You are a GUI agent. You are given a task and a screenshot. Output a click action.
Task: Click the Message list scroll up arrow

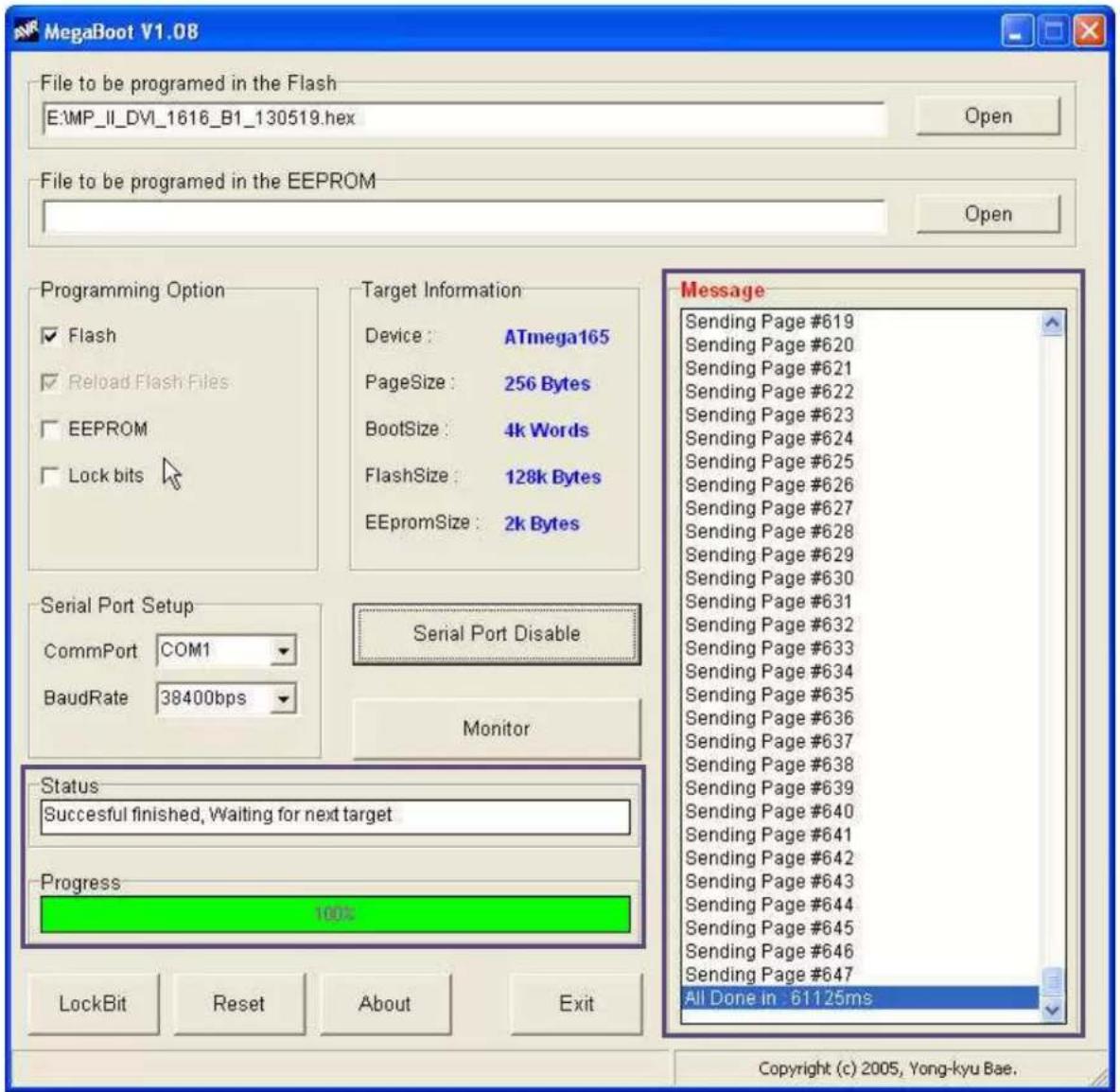coord(1052,323)
